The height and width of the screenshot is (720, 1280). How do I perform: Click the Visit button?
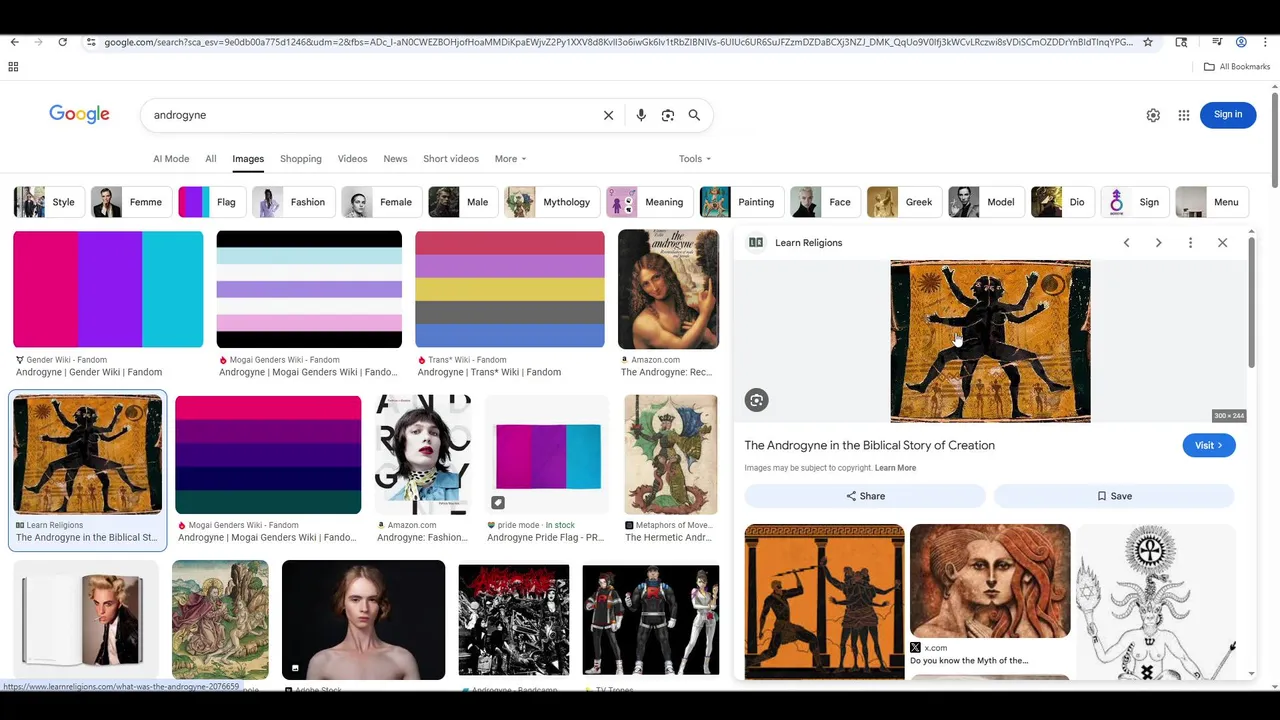[x=1209, y=445]
